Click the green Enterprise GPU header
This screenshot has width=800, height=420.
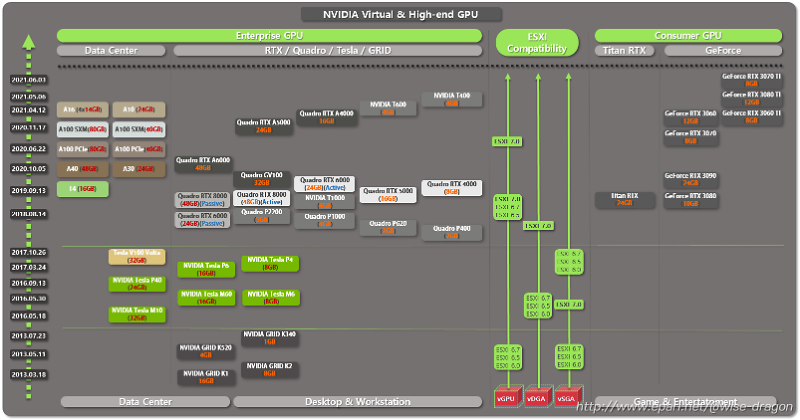269,36
